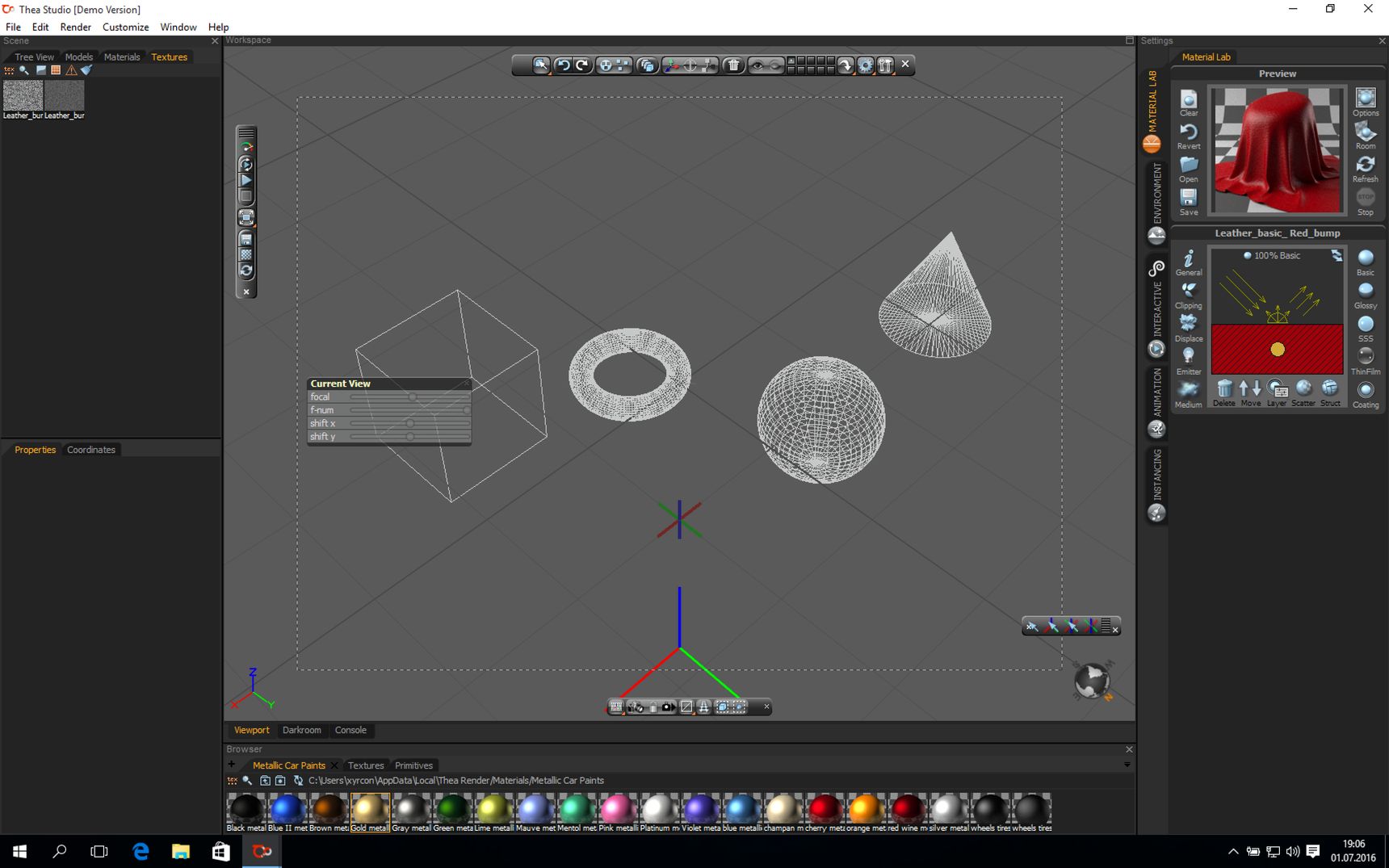Open the gear settings icon in viewport toolbar

coord(866,65)
